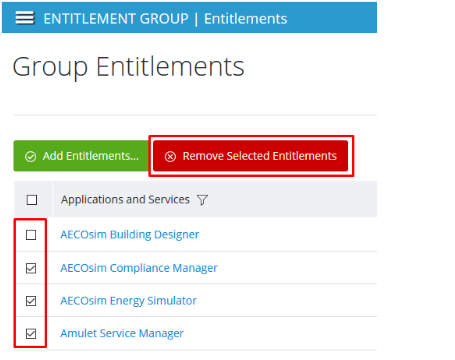This screenshot has height=360, width=455.
Task: Click the blue header bar right of Entitlements
Action: click(x=332, y=18)
